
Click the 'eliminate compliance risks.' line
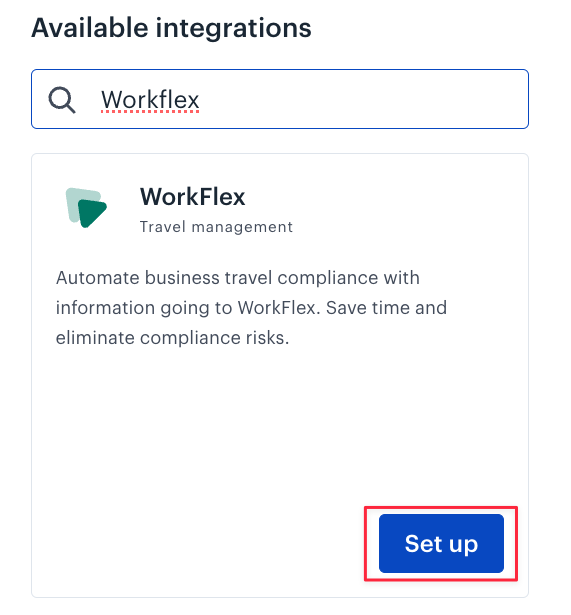point(173,338)
